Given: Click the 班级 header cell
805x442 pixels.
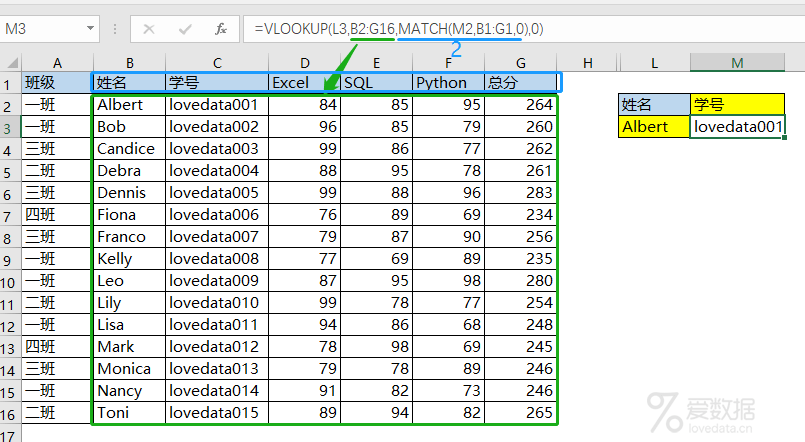Looking at the screenshot, I should pyautogui.click(x=57, y=83).
